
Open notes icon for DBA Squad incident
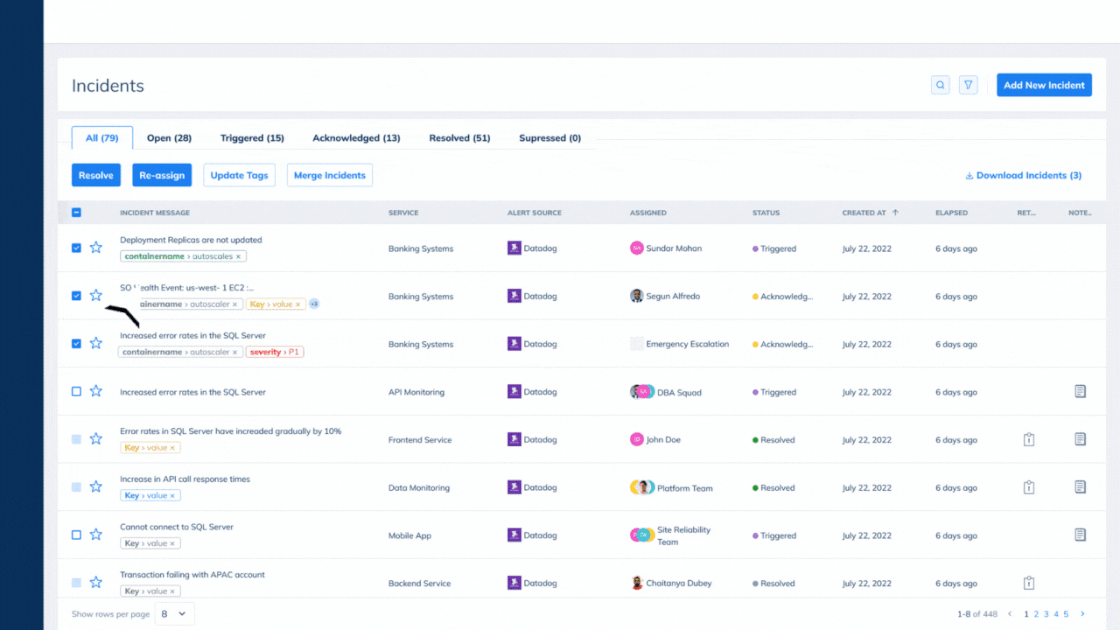(x=1080, y=391)
